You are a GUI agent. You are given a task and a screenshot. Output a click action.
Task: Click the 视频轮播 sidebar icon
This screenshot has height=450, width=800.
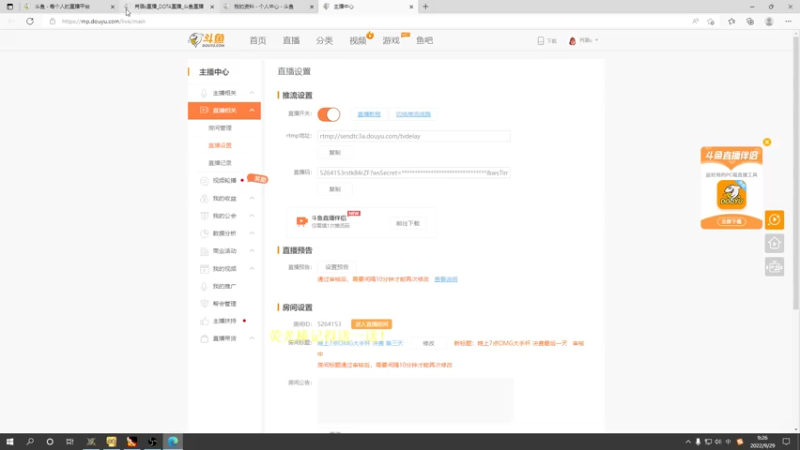point(204,181)
